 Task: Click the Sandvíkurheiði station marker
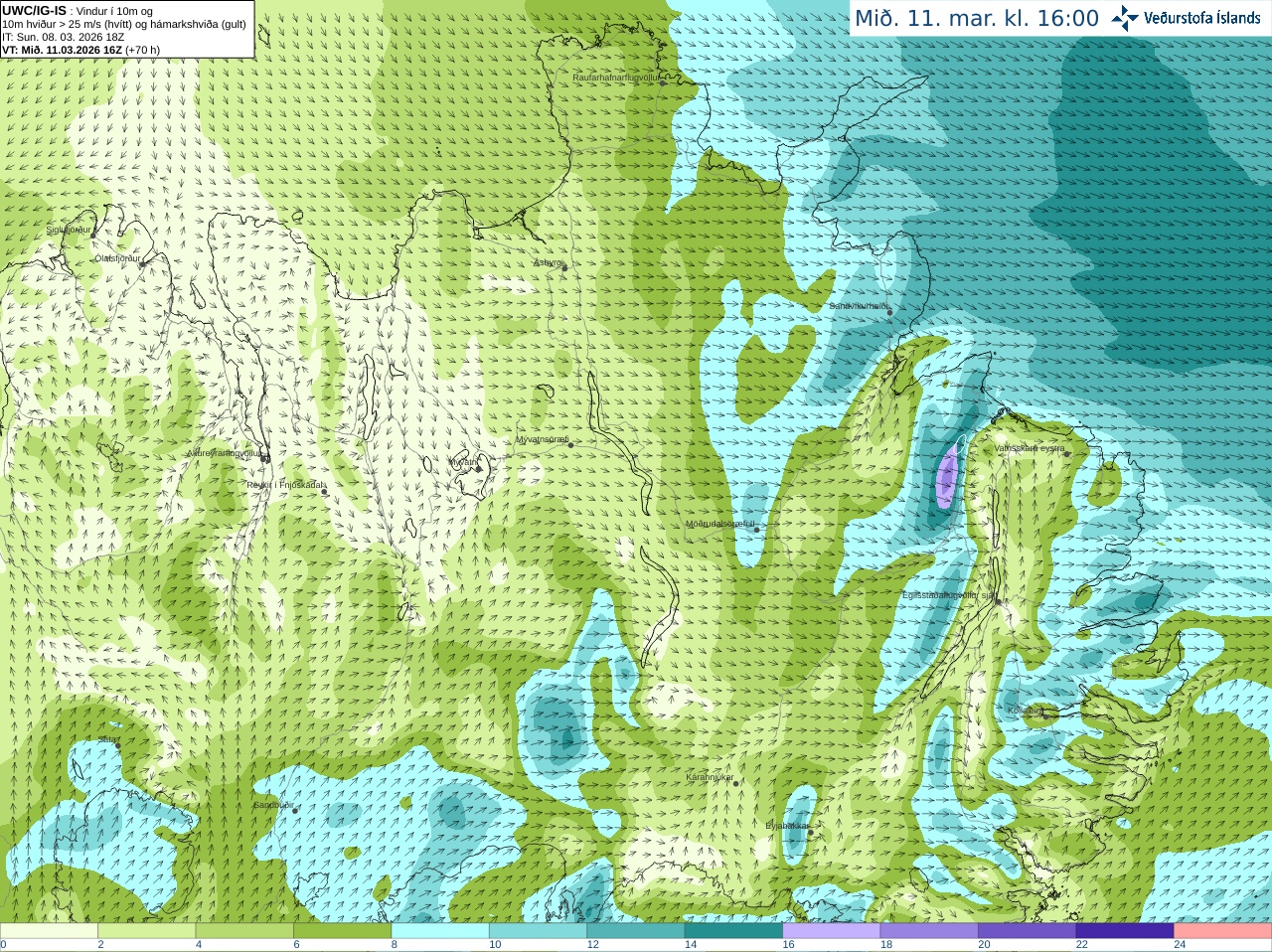(x=889, y=312)
